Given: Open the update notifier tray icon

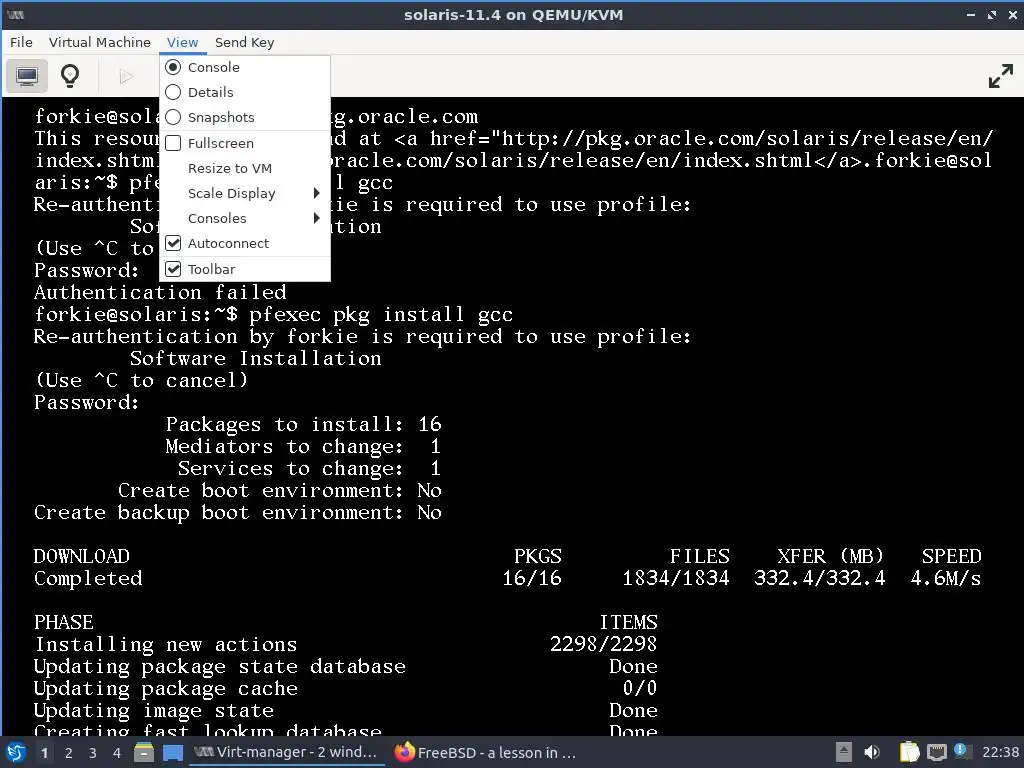Looking at the screenshot, I should point(961,751).
